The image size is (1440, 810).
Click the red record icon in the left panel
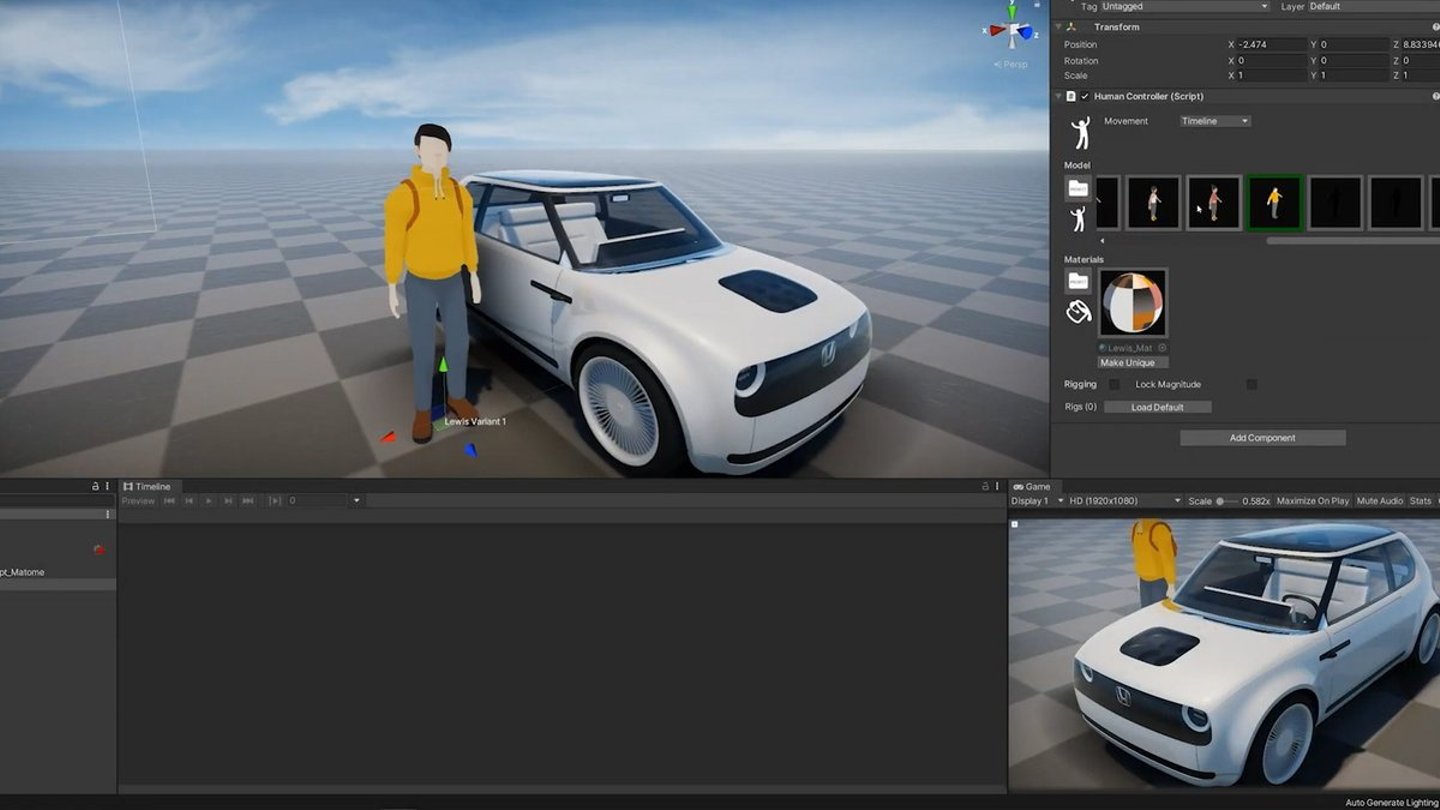tap(99, 549)
